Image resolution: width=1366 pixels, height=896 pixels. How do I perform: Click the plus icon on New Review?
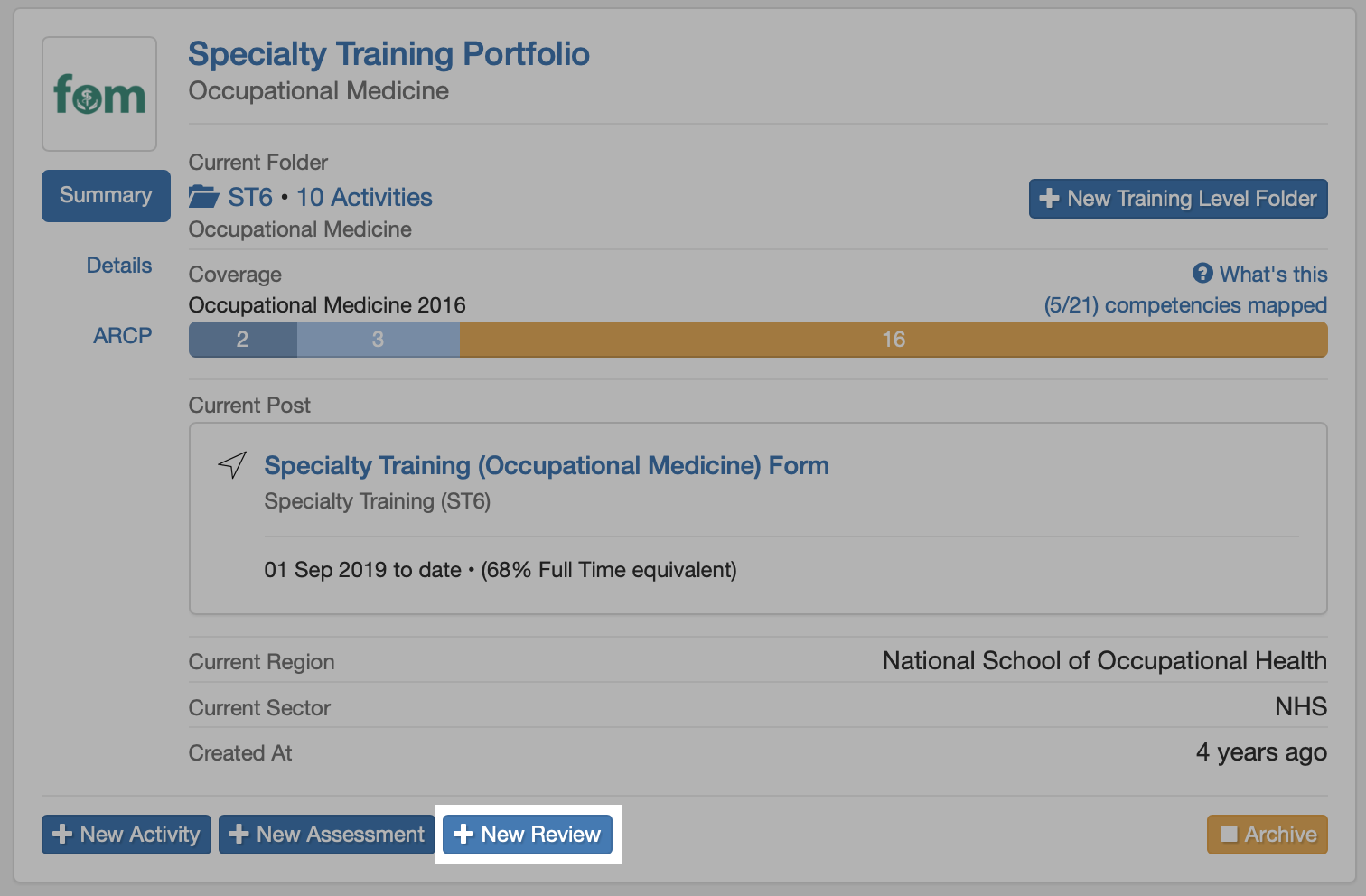click(x=463, y=834)
